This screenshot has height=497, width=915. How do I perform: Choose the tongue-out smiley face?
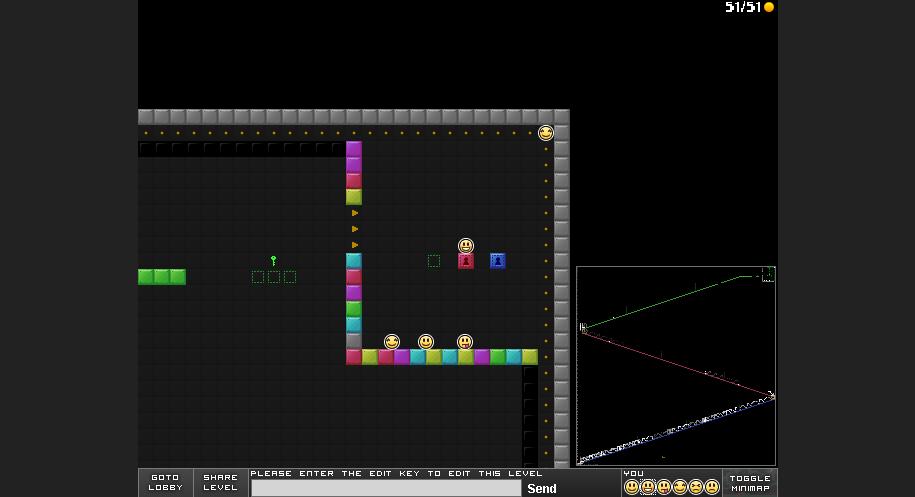pyautogui.click(x=664, y=486)
